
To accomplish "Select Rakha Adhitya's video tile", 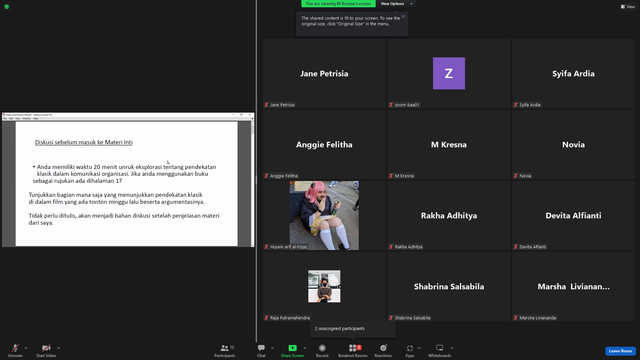I will (x=449, y=216).
